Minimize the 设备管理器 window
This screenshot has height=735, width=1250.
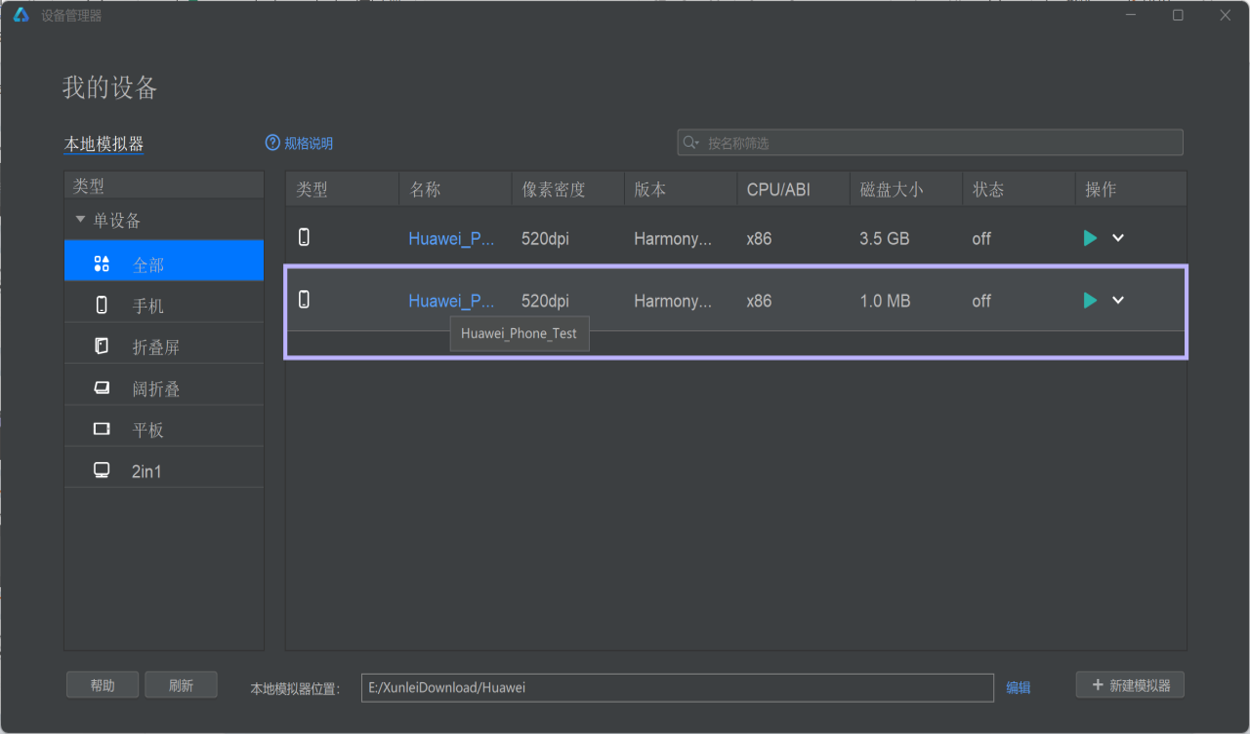[1131, 15]
